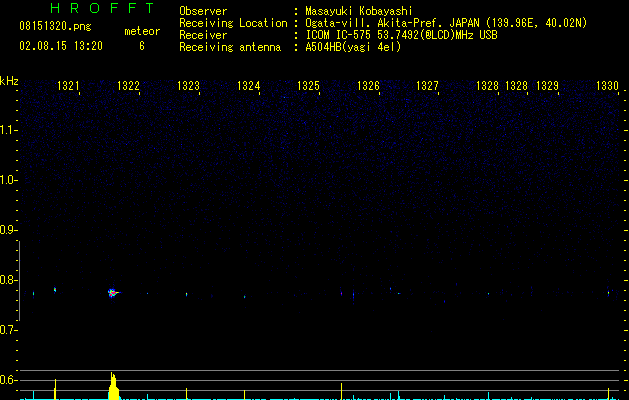629x400 pixels.
Task: Select the 1329 time marker
Action: coord(548,86)
